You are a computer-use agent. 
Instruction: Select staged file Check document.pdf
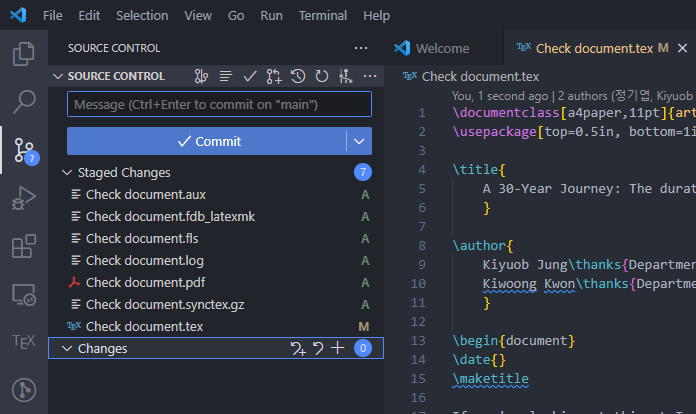click(x=216, y=282)
